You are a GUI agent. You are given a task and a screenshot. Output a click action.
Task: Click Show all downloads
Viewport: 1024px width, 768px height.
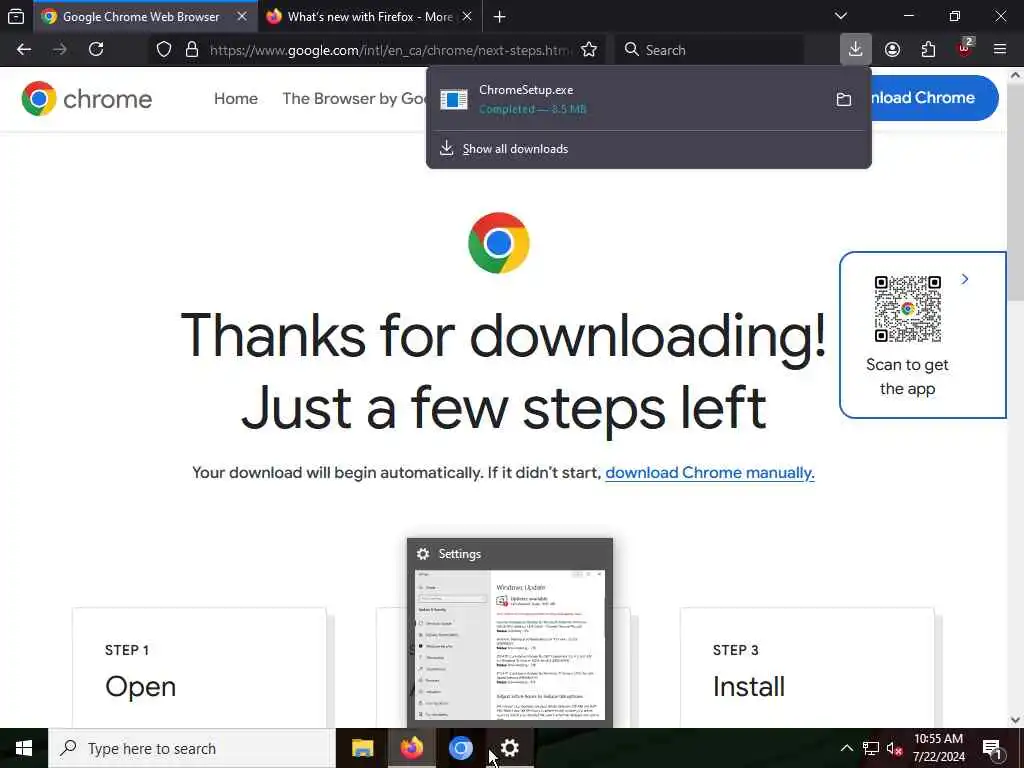[x=515, y=149]
